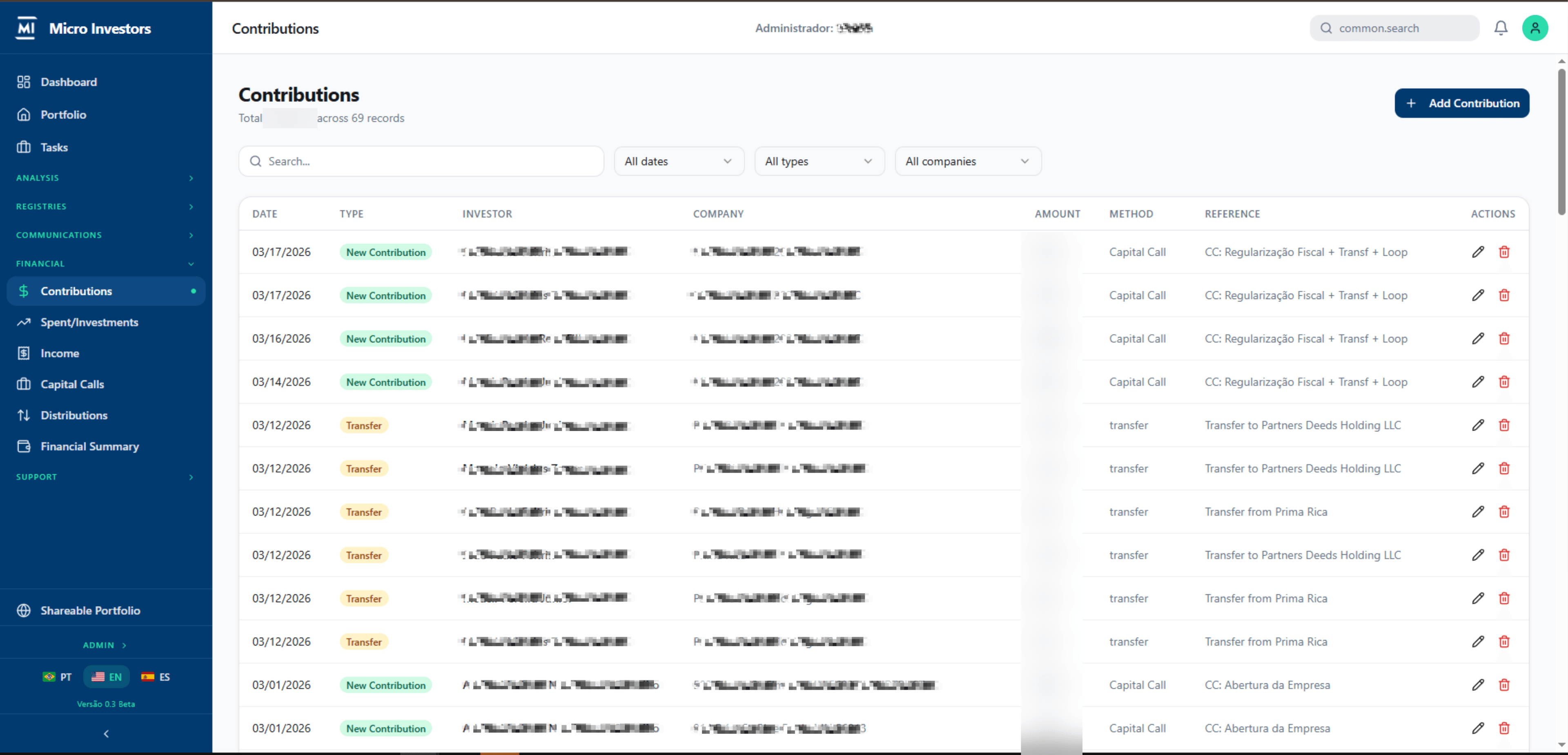This screenshot has height=755, width=1568.
Task: Click the last Transfer to Partners Deeds Holding row reference
Action: [x=1303, y=555]
